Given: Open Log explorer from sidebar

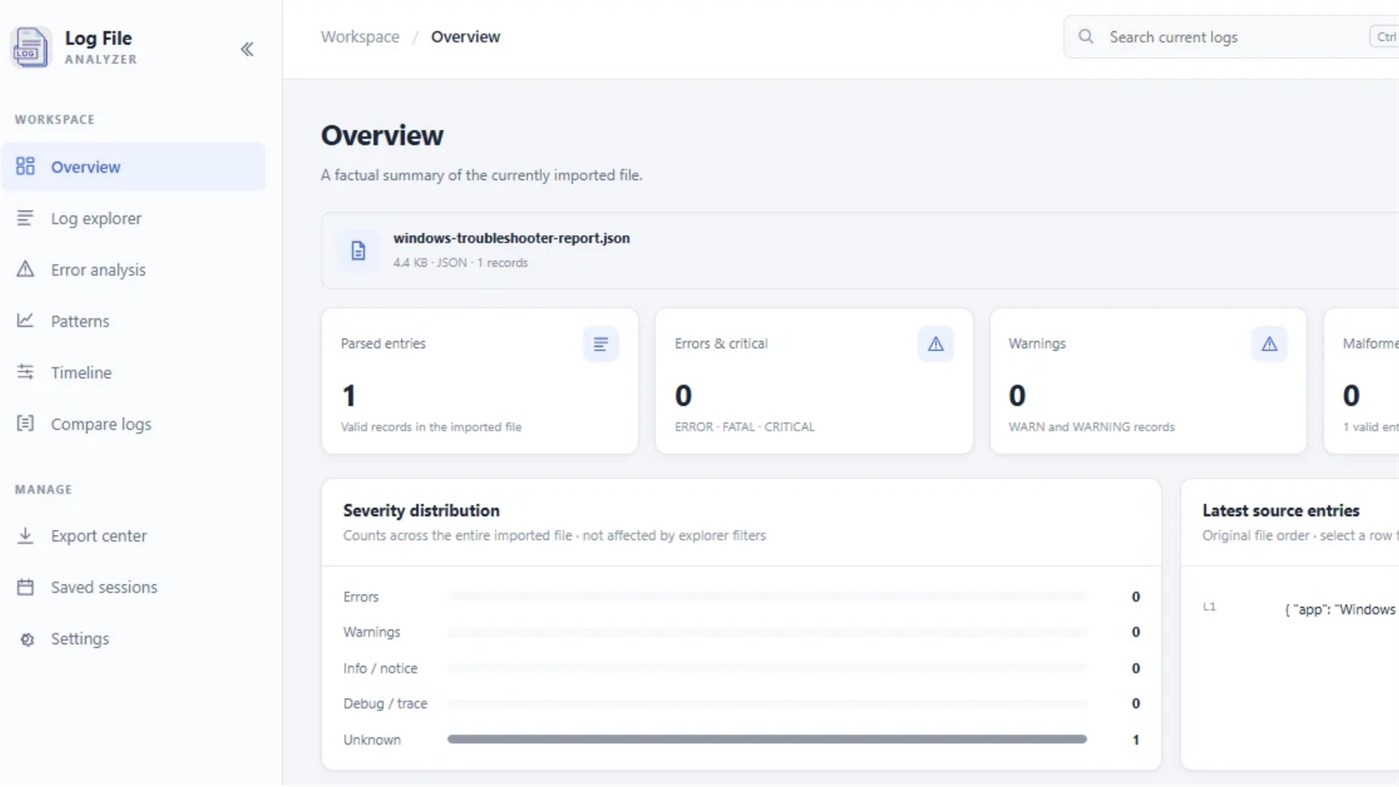Looking at the screenshot, I should click(134, 218).
